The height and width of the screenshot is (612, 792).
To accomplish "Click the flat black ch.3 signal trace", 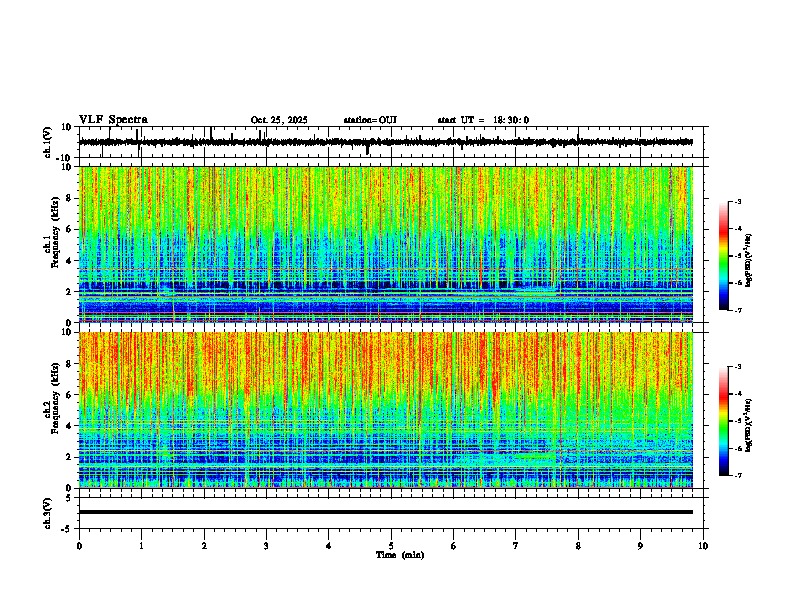I will point(386,512).
